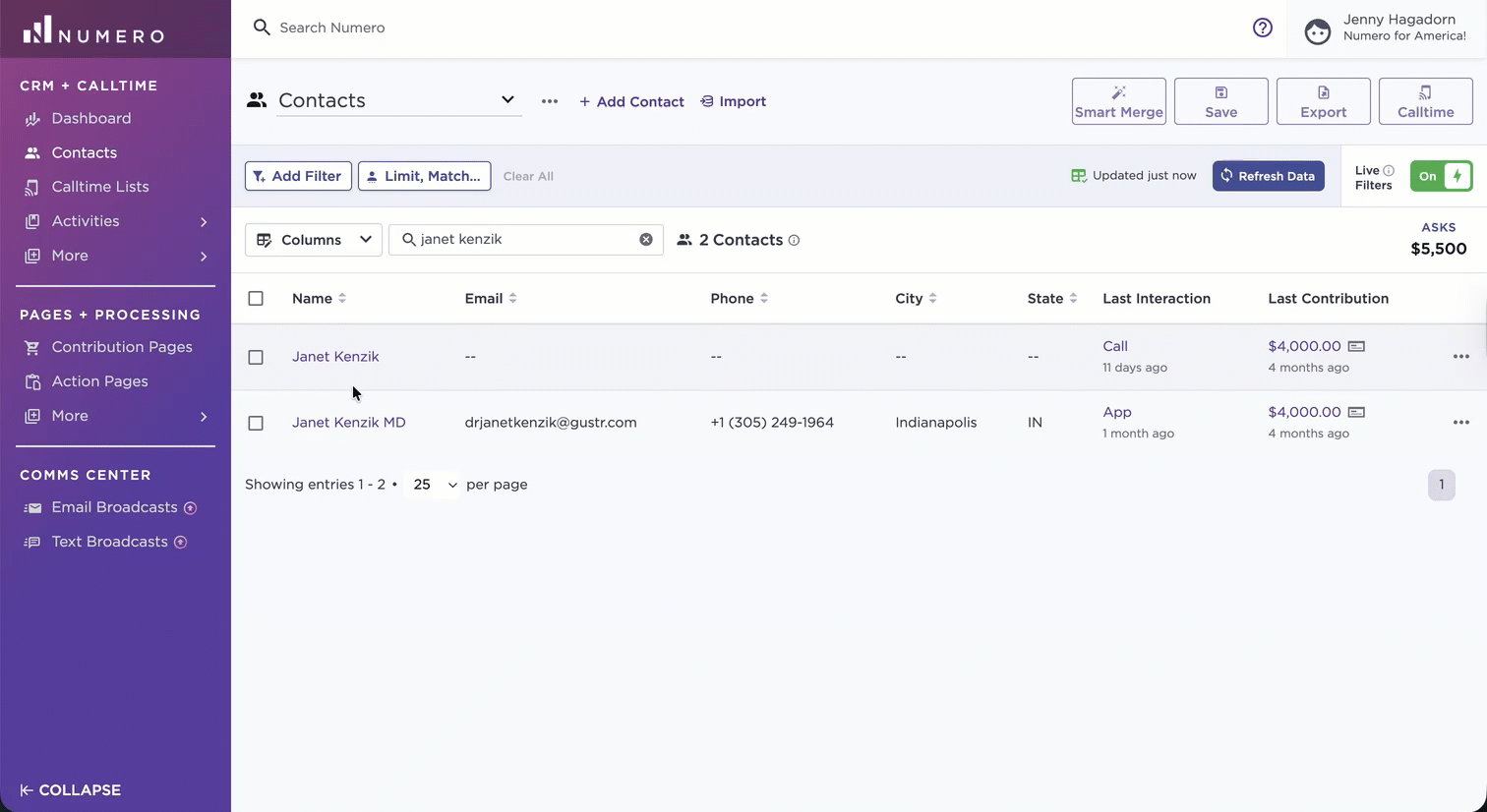Image resolution: width=1487 pixels, height=812 pixels.
Task: Click the Refresh Data button
Action: point(1269,176)
